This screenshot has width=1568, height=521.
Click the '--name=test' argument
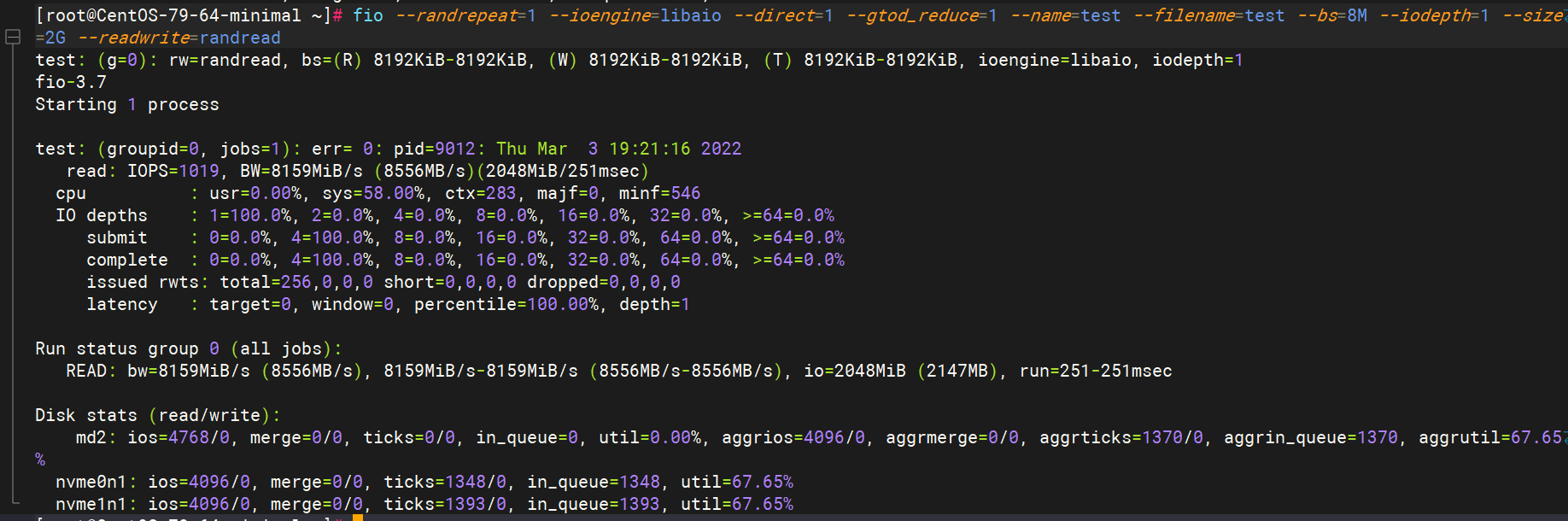click(x=1065, y=15)
